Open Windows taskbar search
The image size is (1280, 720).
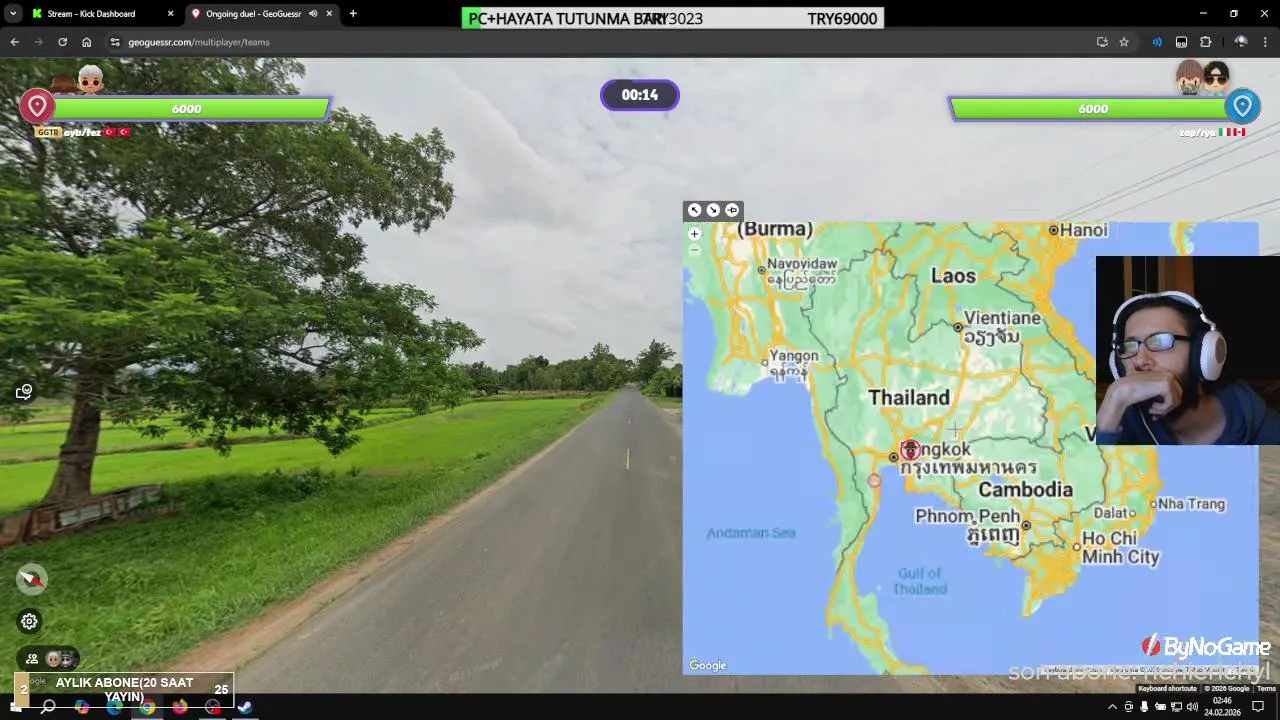coord(48,706)
